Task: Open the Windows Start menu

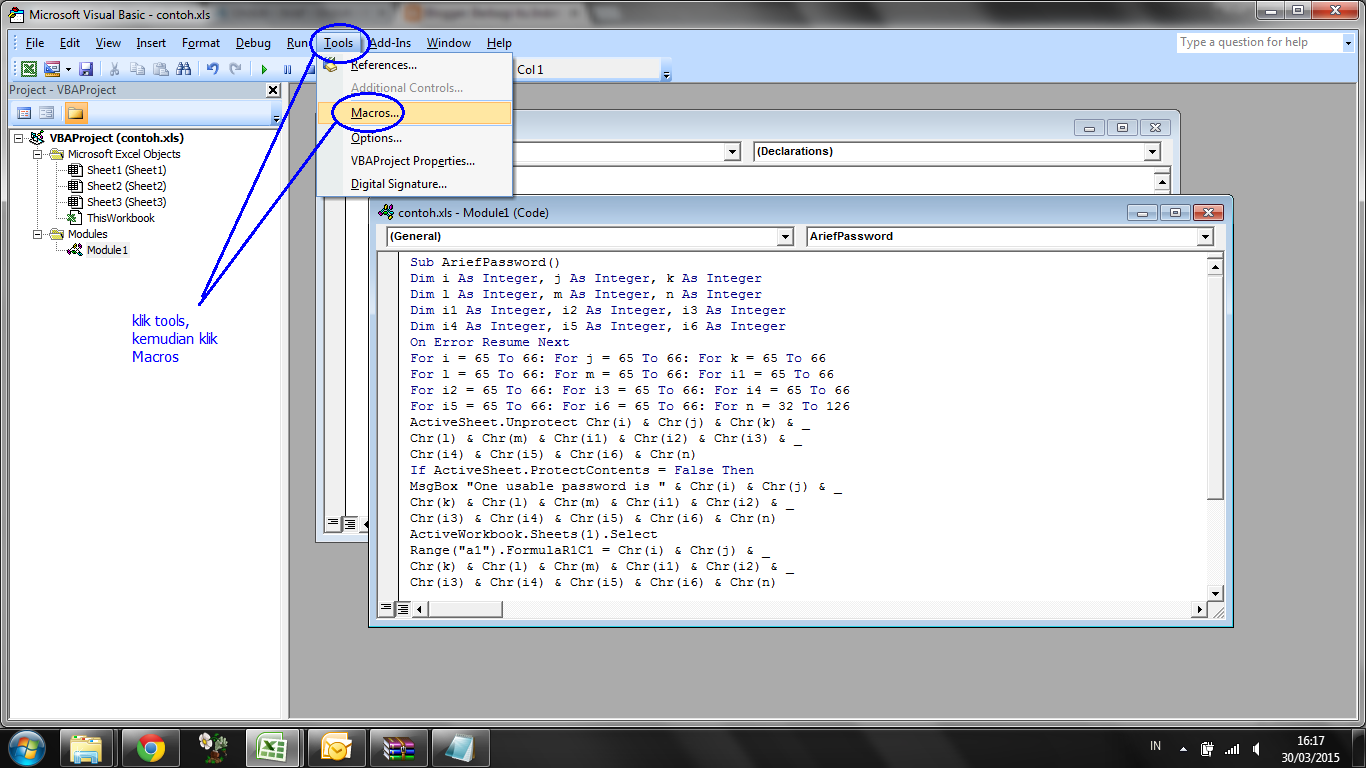Action: coord(26,747)
